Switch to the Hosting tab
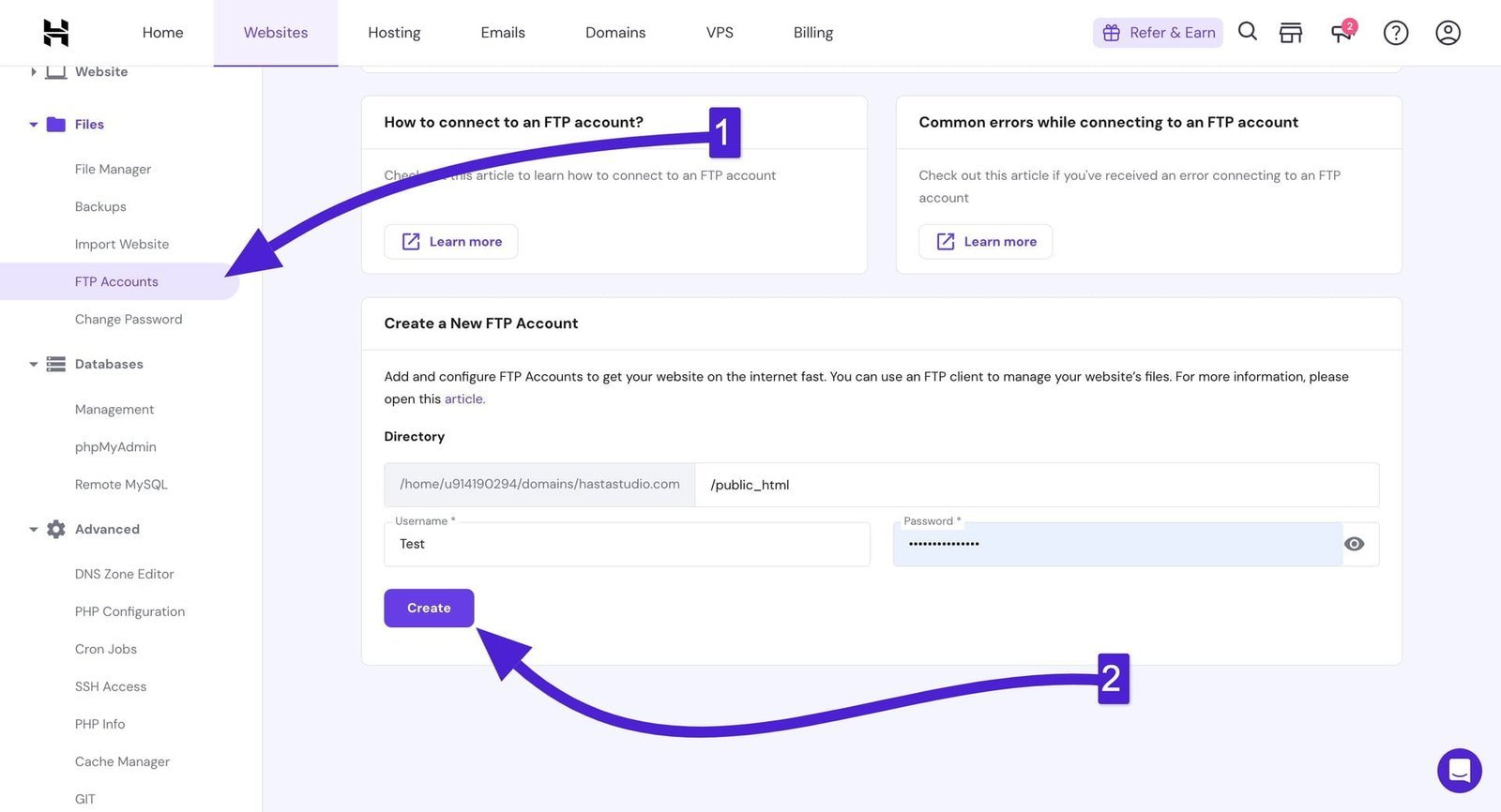Viewport: 1501px width, 812px height. tap(394, 33)
